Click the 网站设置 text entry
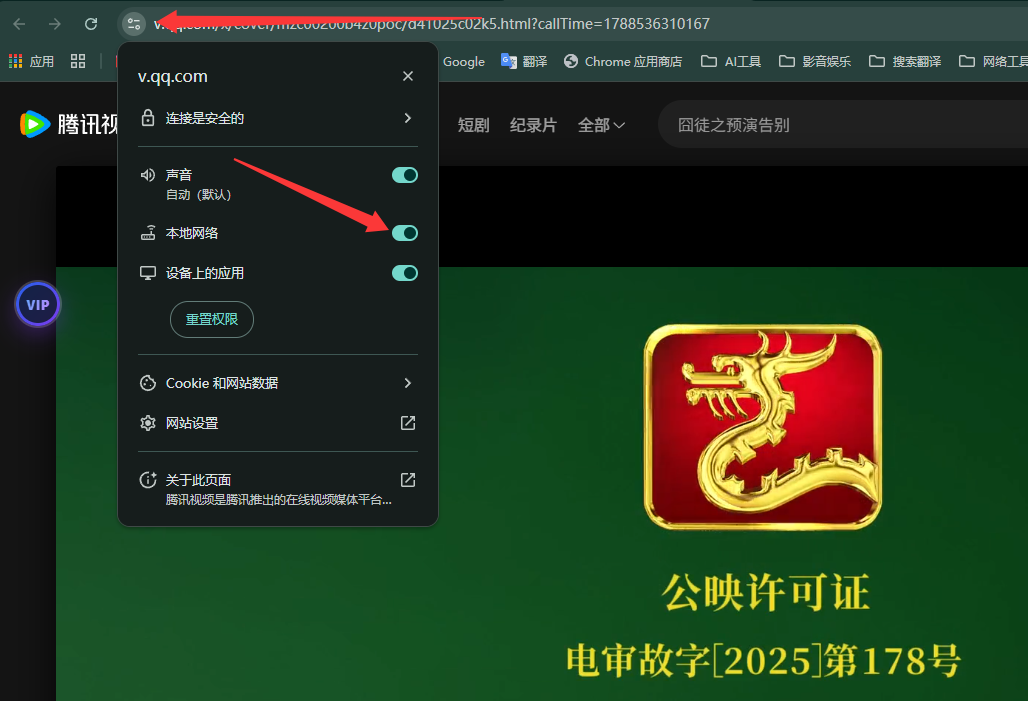This screenshot has height=701, width=1028. point(191,423)
